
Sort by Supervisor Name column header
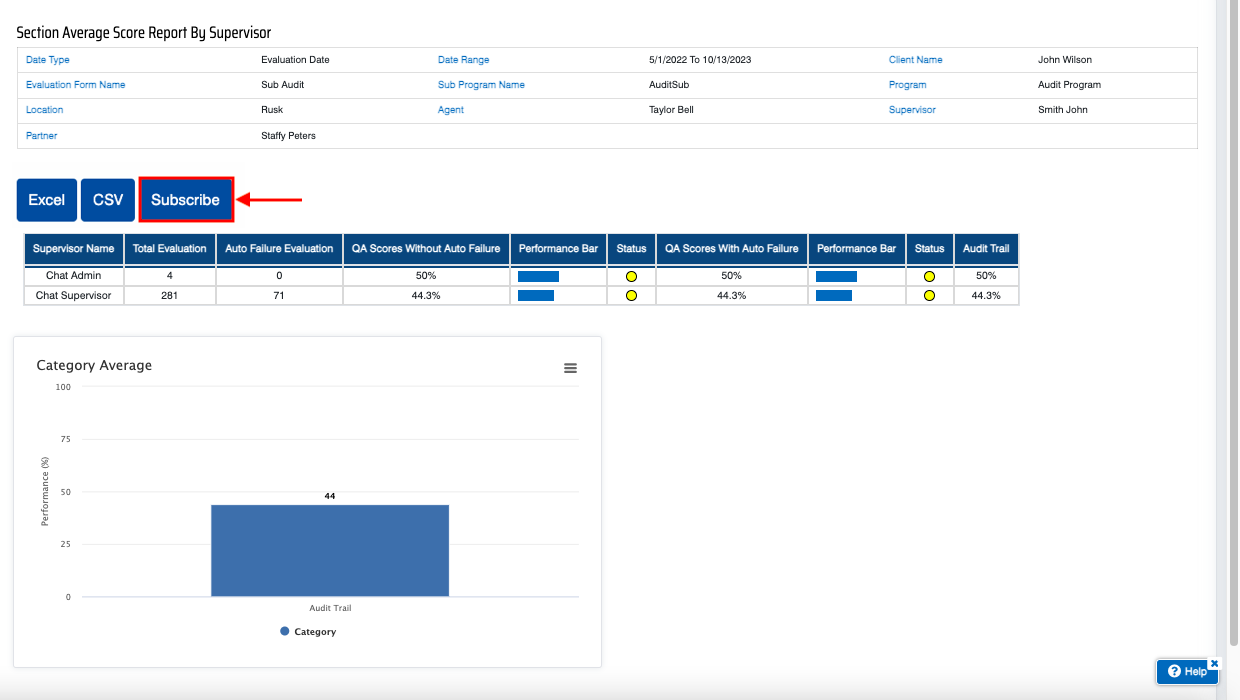point(73,249)
